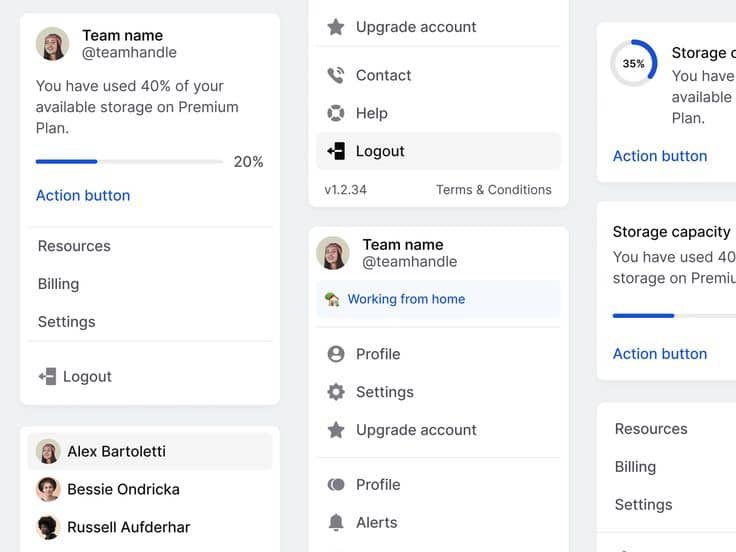Click the 20% label beside progress bar
Screen dimensions: 736x552
pos(248,161)
